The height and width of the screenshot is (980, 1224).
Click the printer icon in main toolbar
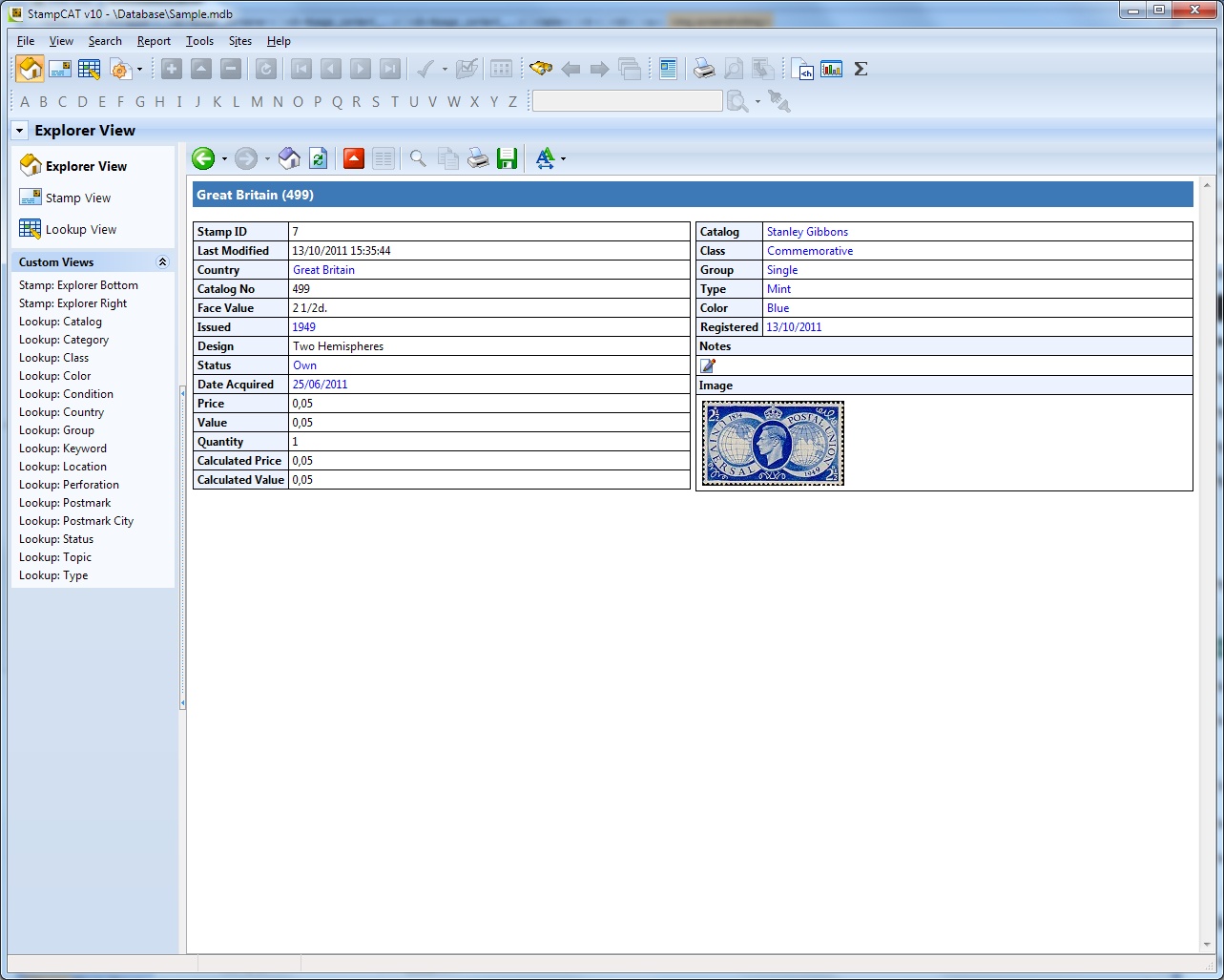click(704, 69)
